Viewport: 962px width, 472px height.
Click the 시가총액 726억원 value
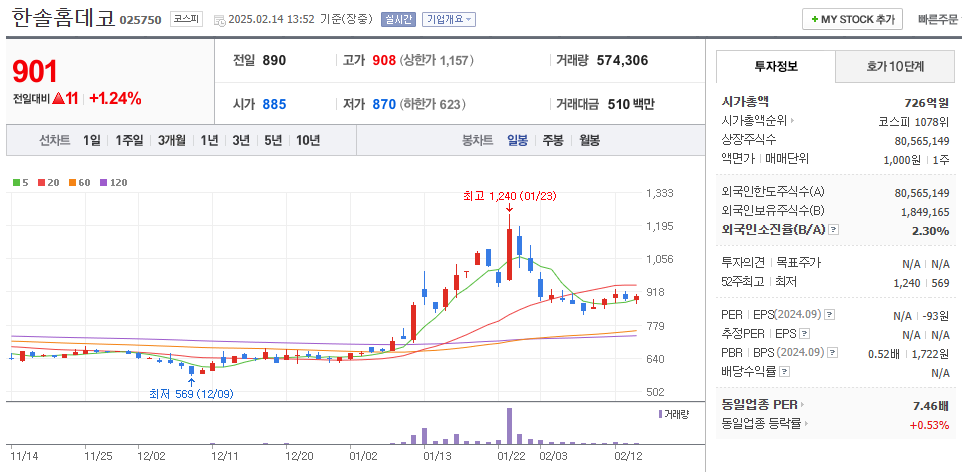pyautogui.click(x=927, y=102)
